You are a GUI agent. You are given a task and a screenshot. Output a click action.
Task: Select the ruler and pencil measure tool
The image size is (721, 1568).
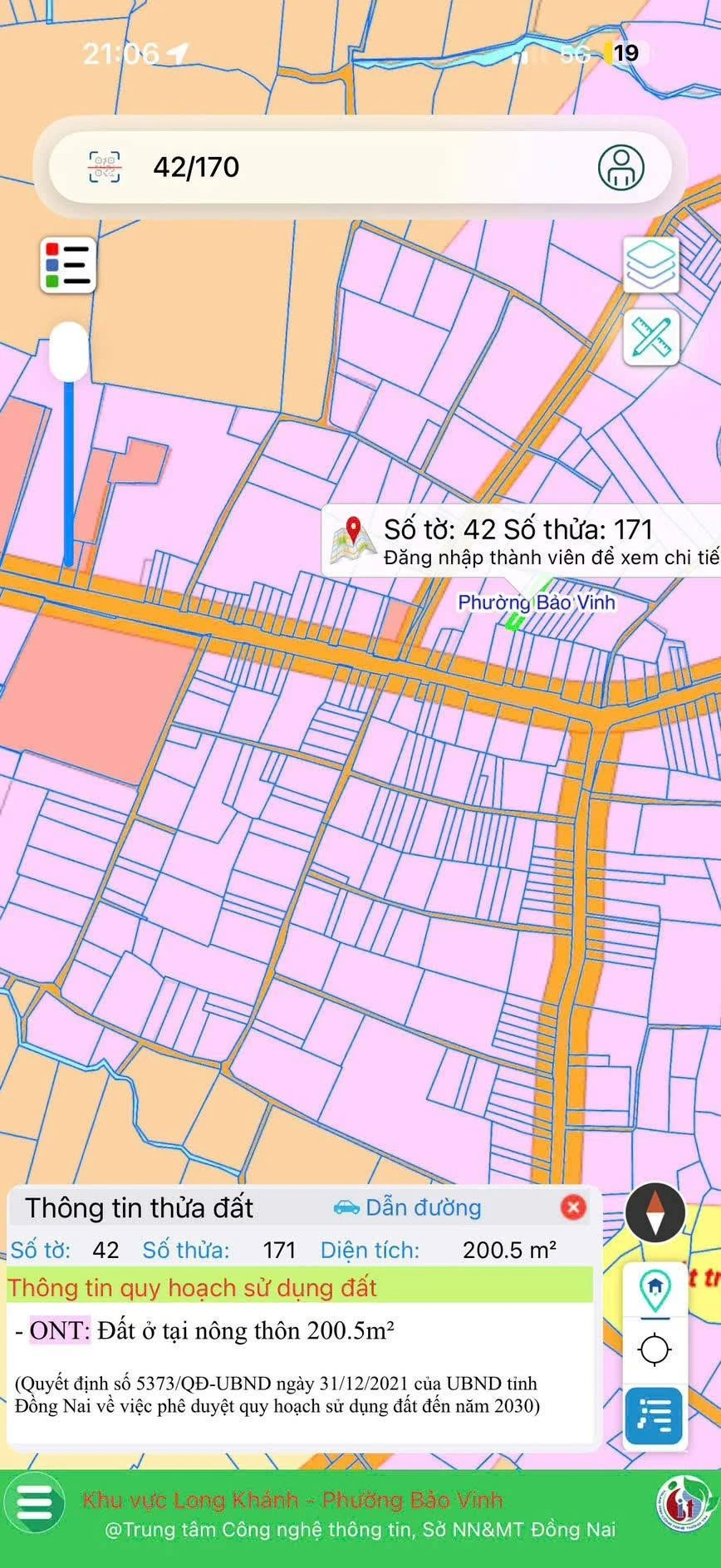tap(652, 338)
